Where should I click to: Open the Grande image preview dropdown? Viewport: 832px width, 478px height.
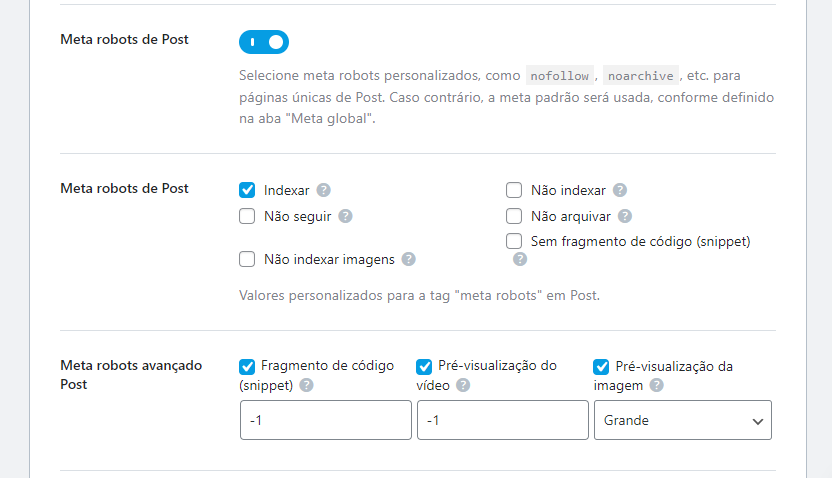point(682,420)
